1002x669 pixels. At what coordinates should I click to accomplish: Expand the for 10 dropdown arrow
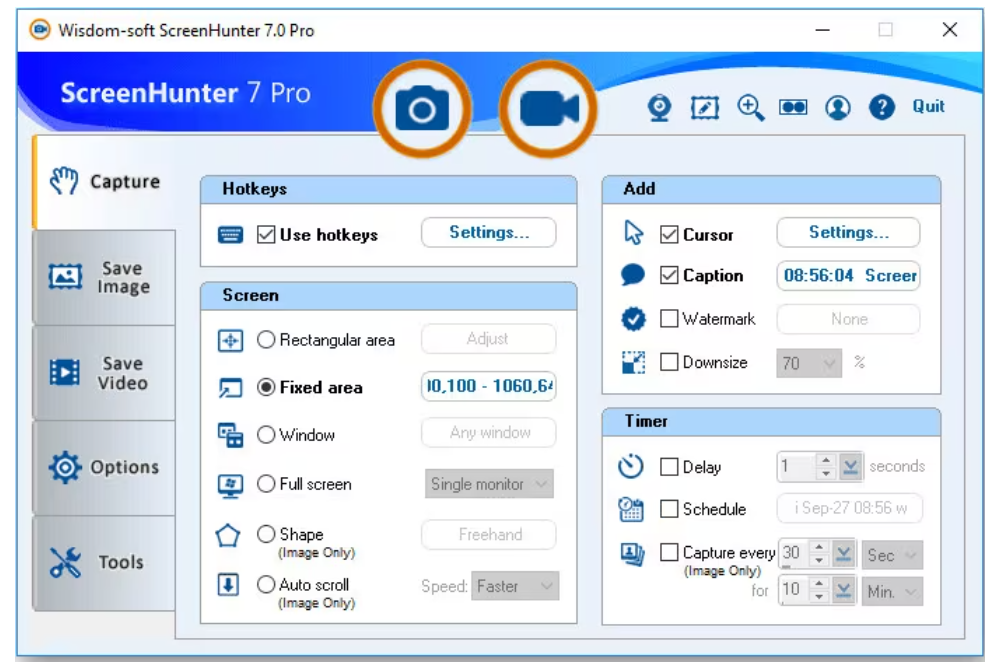(844, 590)
